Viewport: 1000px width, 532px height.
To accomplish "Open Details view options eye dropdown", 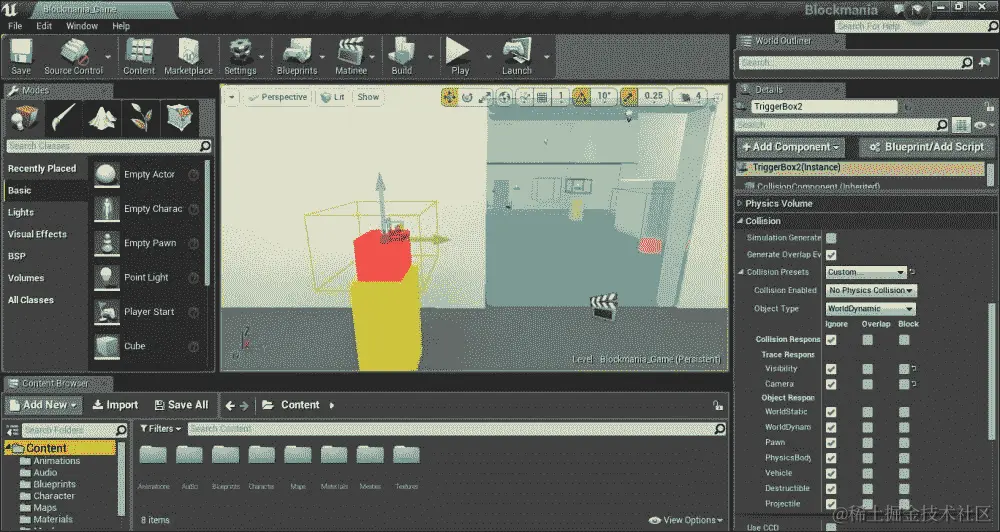I will tap(982, 125).
